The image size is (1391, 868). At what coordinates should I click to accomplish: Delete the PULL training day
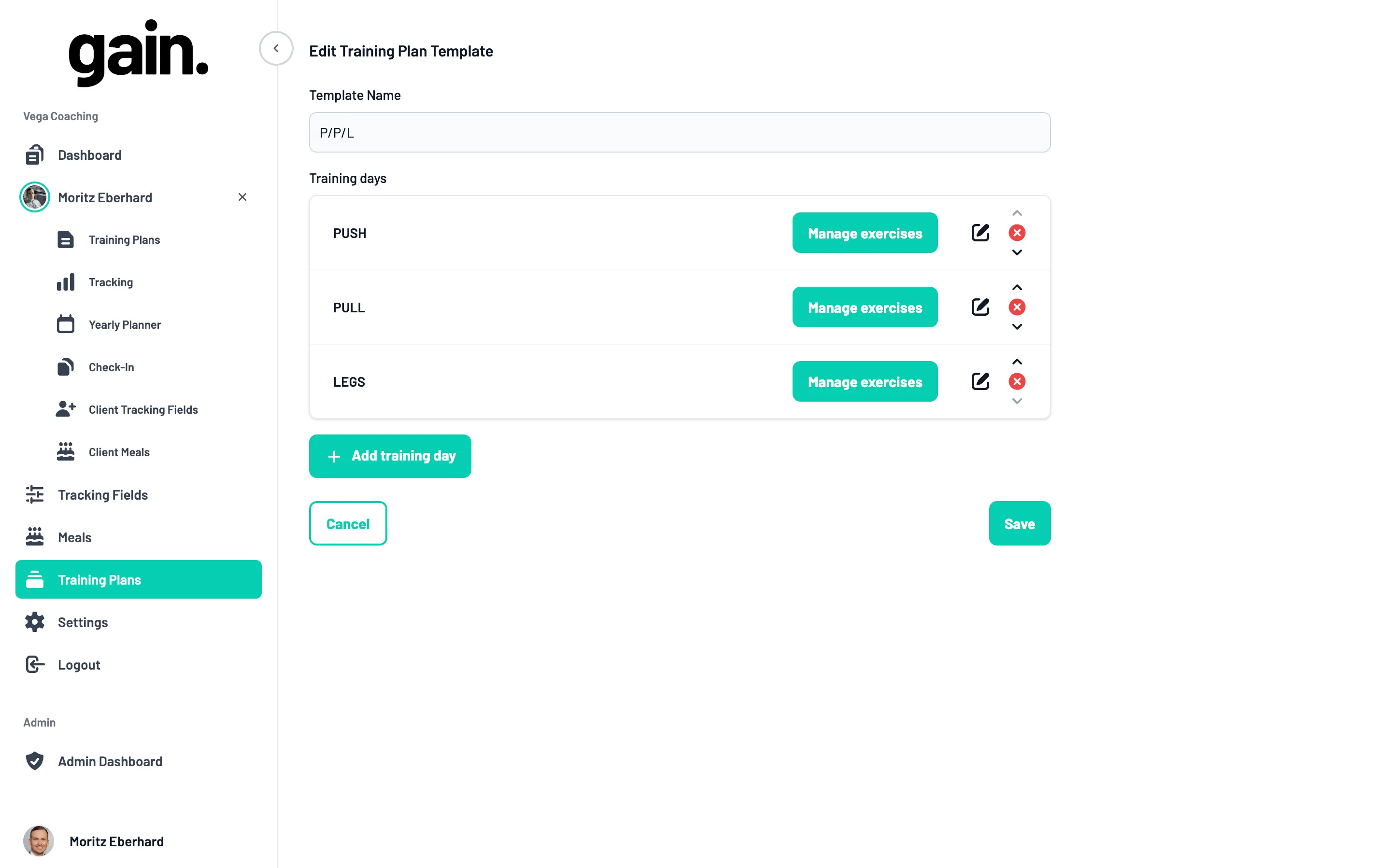(1017, 307)
